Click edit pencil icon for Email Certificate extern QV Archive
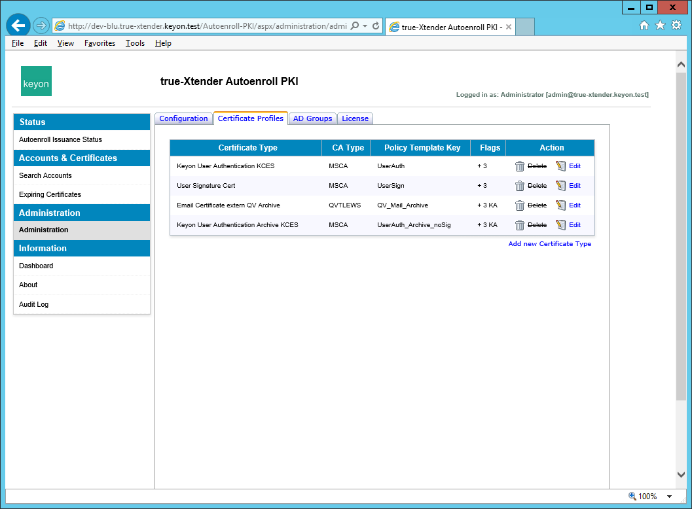Viewport: 692px width, 509px height. pyautogui.click(x=560, y=205)
